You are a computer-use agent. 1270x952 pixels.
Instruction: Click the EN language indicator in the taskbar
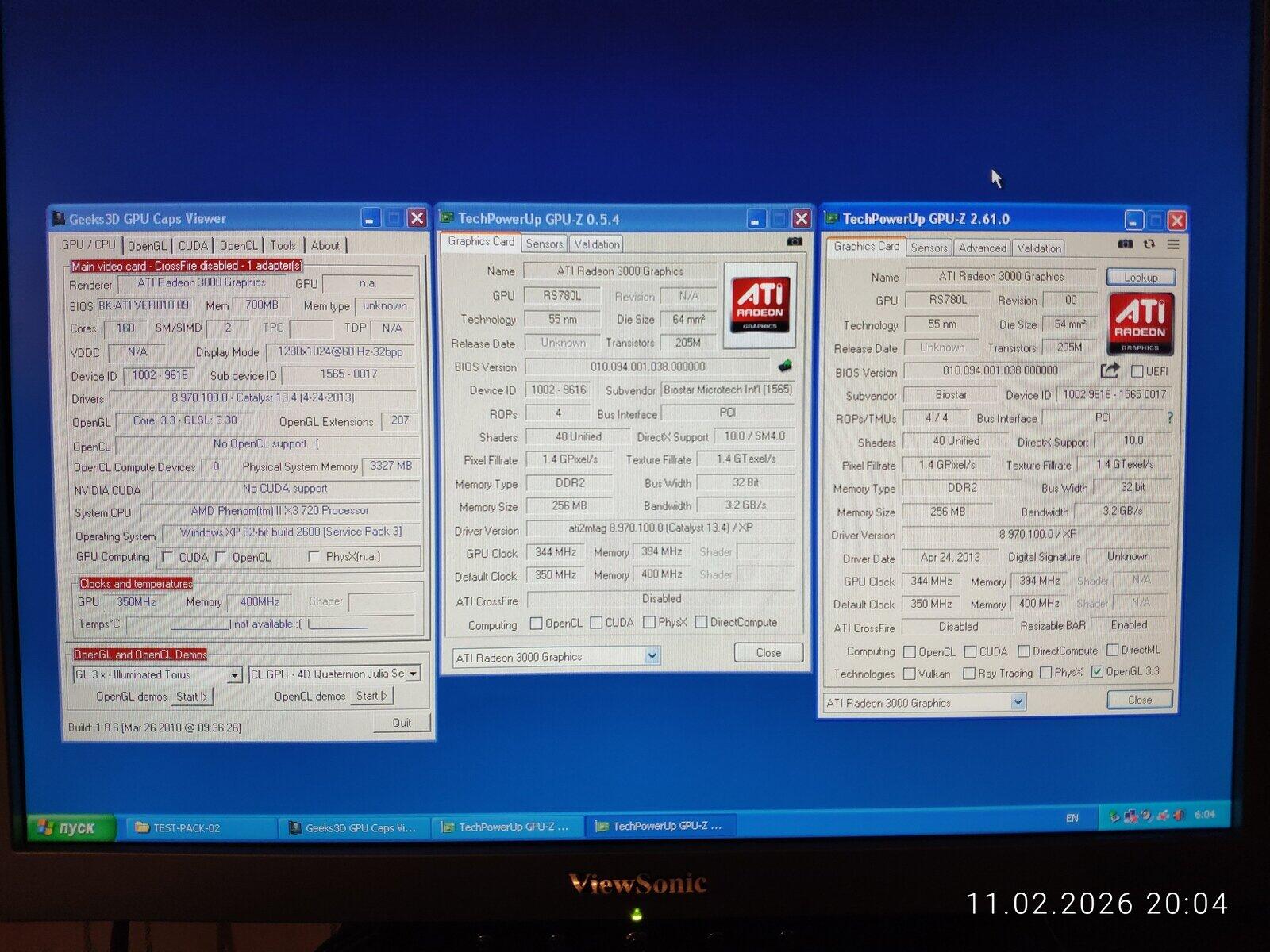point(1072,818)
